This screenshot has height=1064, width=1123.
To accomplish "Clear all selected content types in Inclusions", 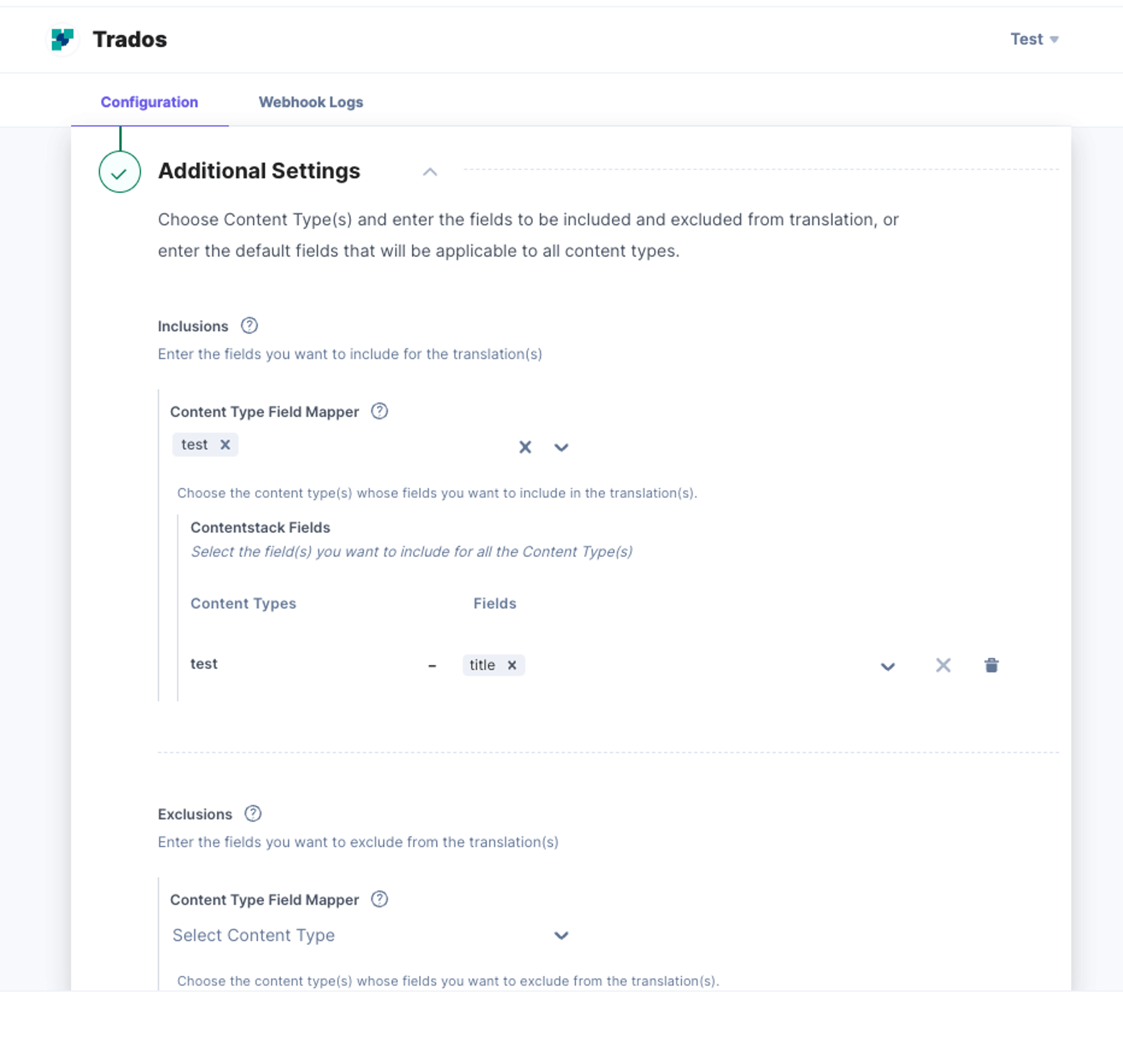I will 525,447.
